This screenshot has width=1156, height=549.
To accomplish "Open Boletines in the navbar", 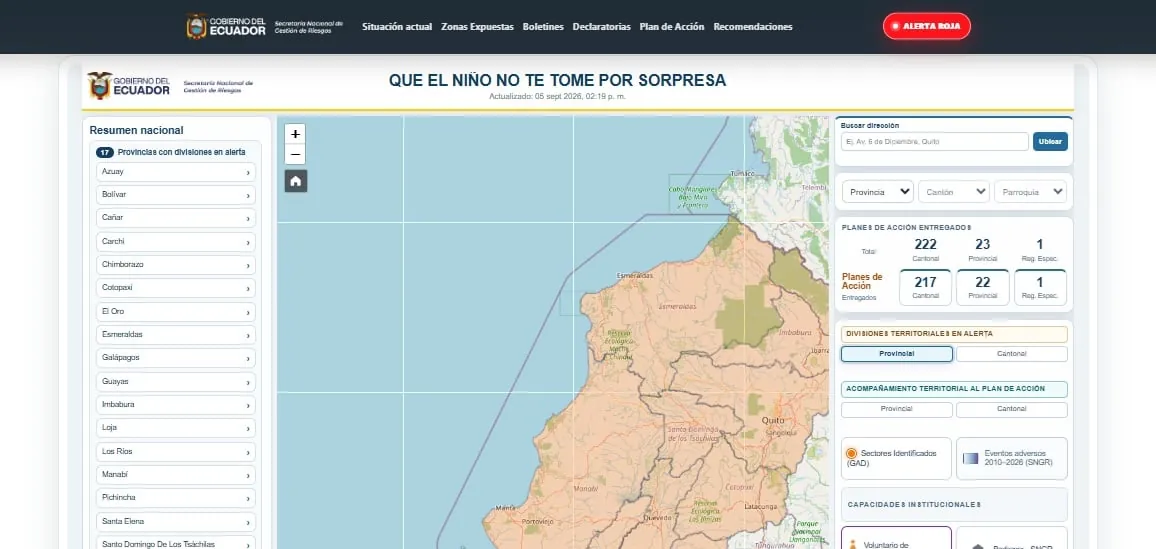I will (543, 27).
